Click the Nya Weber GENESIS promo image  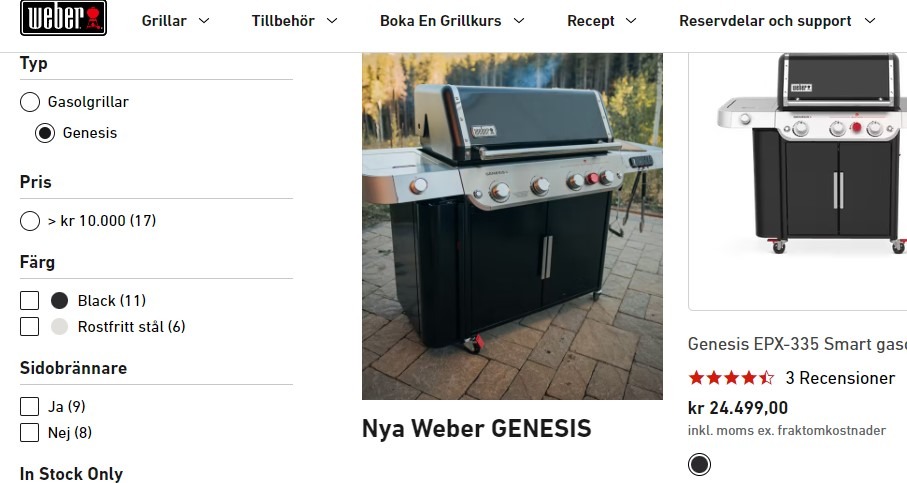click(x=512, y=226)
